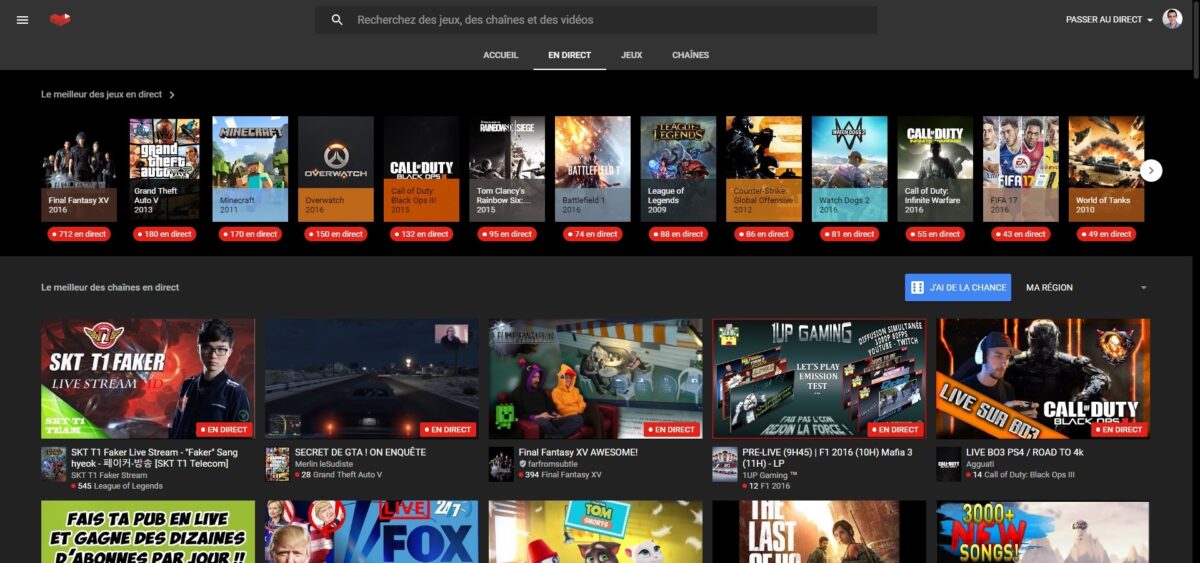The image size is (1200, 563).
Task: Open the PRE-LIVE F1 2016 stream title
Action: pyautogui.click(x=828, y=458)
